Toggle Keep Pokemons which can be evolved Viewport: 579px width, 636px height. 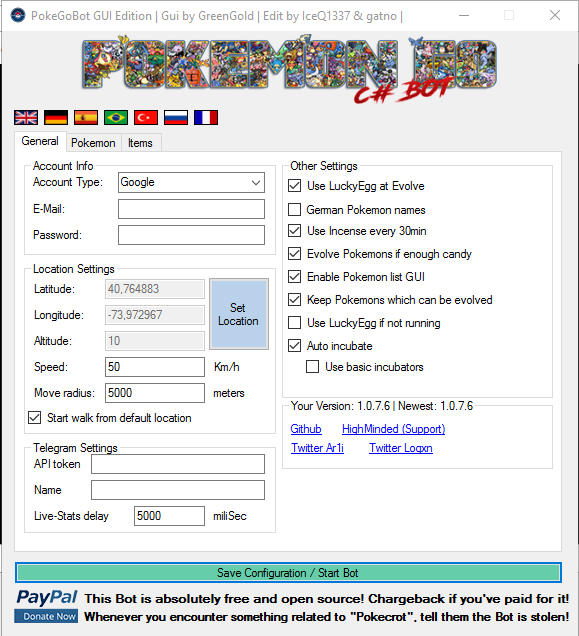(295, 300)
